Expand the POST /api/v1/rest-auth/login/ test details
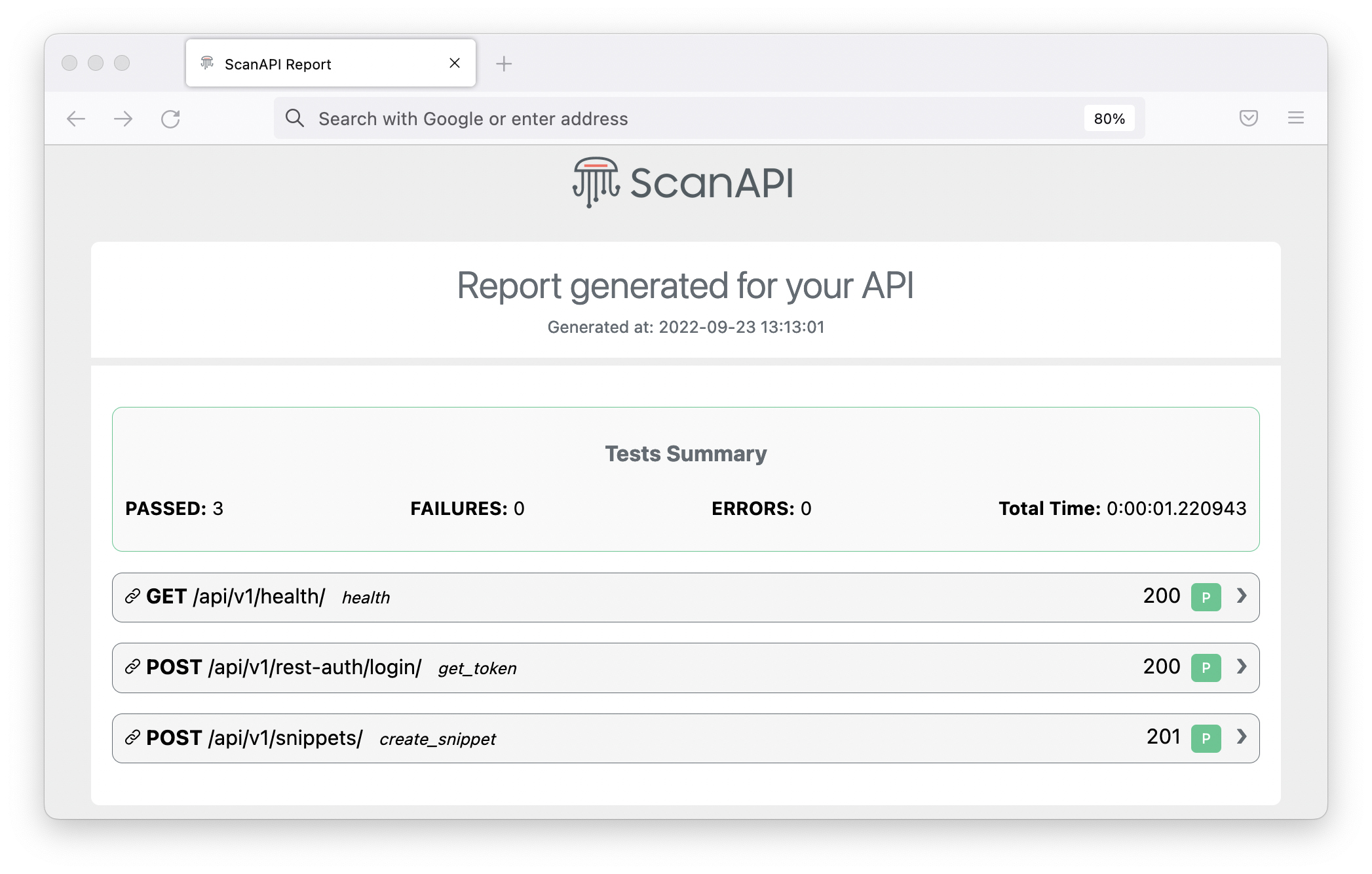Viewport: 1372px width, 874px height. point(1240,668)
